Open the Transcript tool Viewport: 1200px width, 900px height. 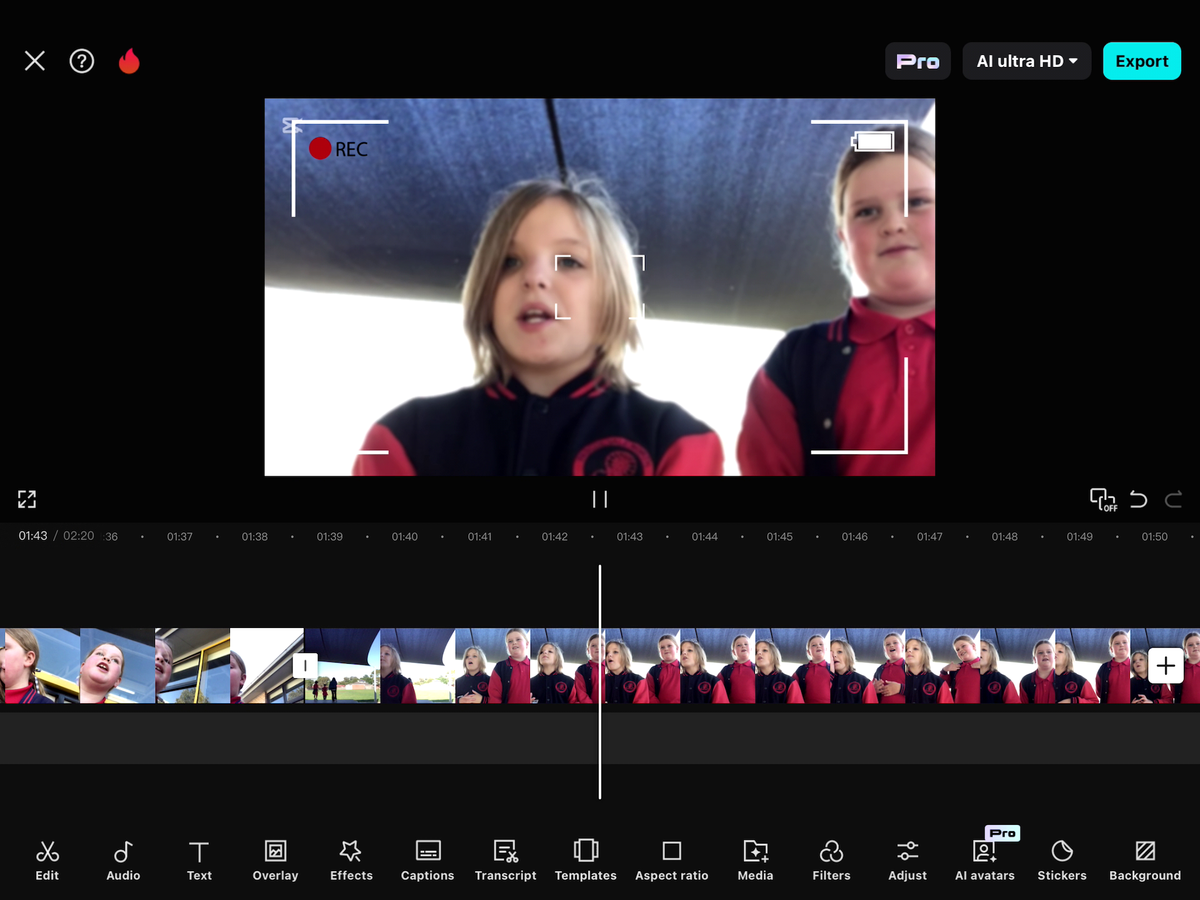tap(505, 860)
